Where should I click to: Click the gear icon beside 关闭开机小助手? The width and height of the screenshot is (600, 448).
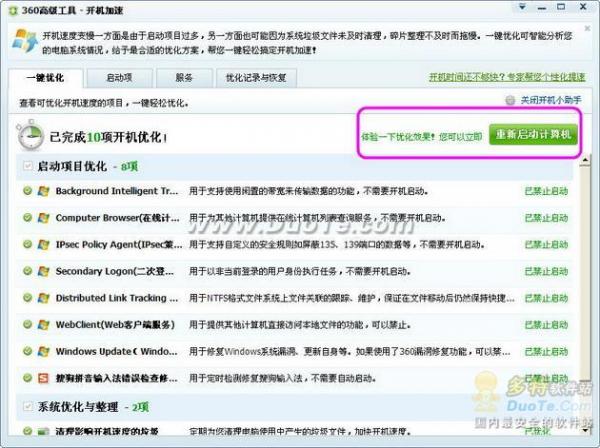[x=510, y=101]
